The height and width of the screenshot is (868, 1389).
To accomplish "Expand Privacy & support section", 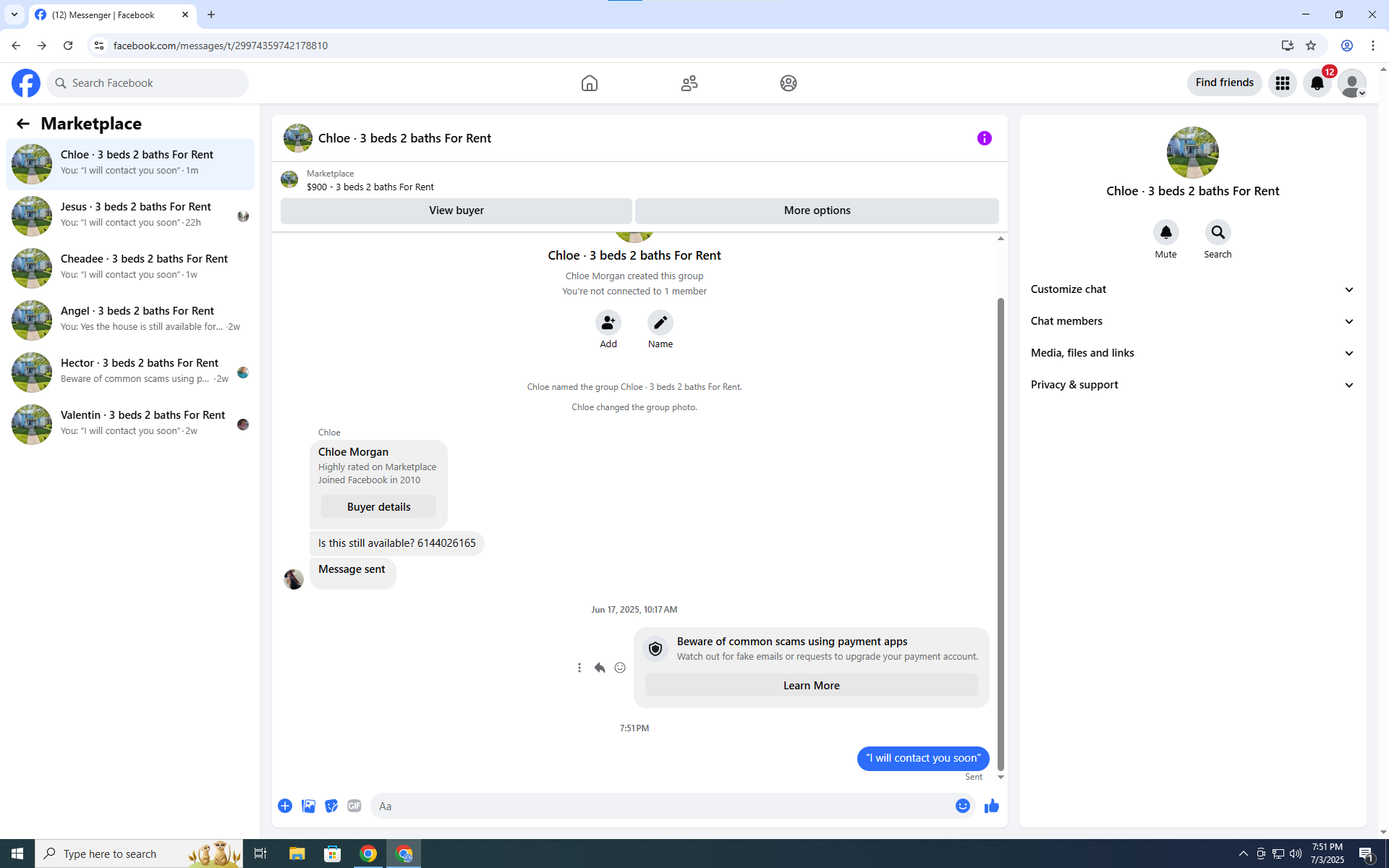I will click(1192, 385).
